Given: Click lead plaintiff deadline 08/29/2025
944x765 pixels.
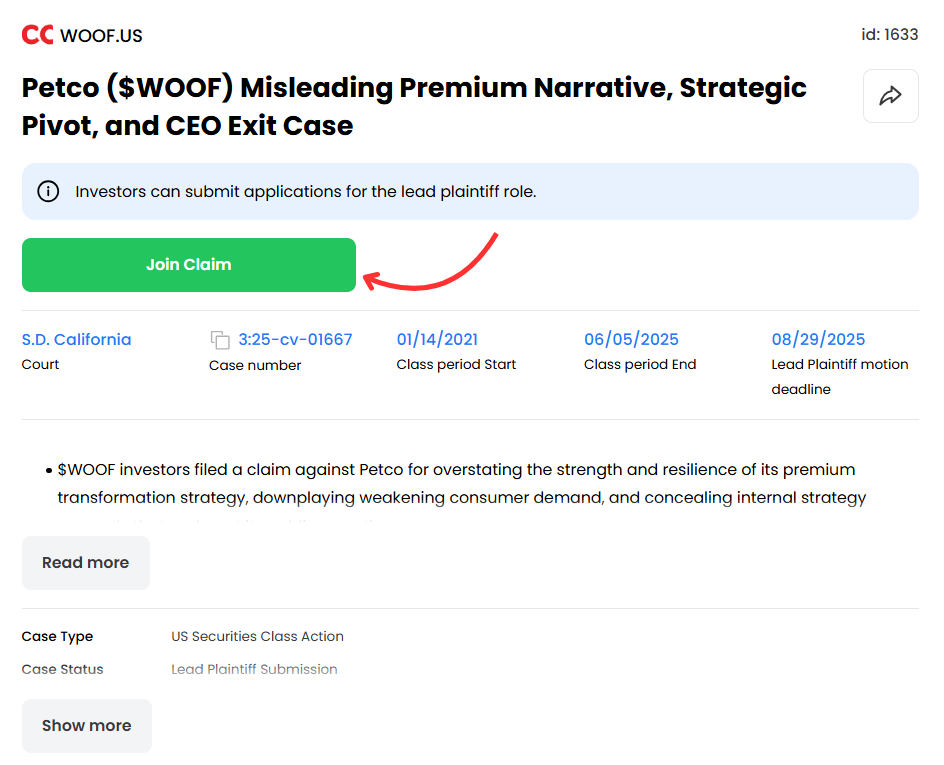Looking at the screenshot, I should click(x=818, y=339).
